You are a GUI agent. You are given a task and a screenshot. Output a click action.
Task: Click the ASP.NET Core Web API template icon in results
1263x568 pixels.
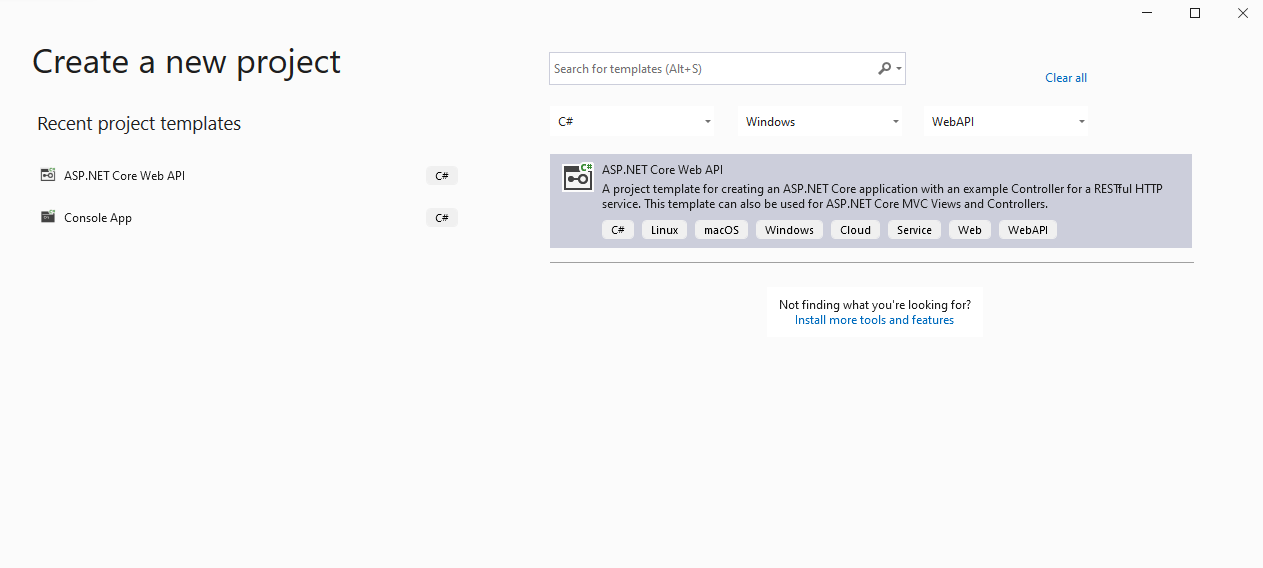point(578,176)
